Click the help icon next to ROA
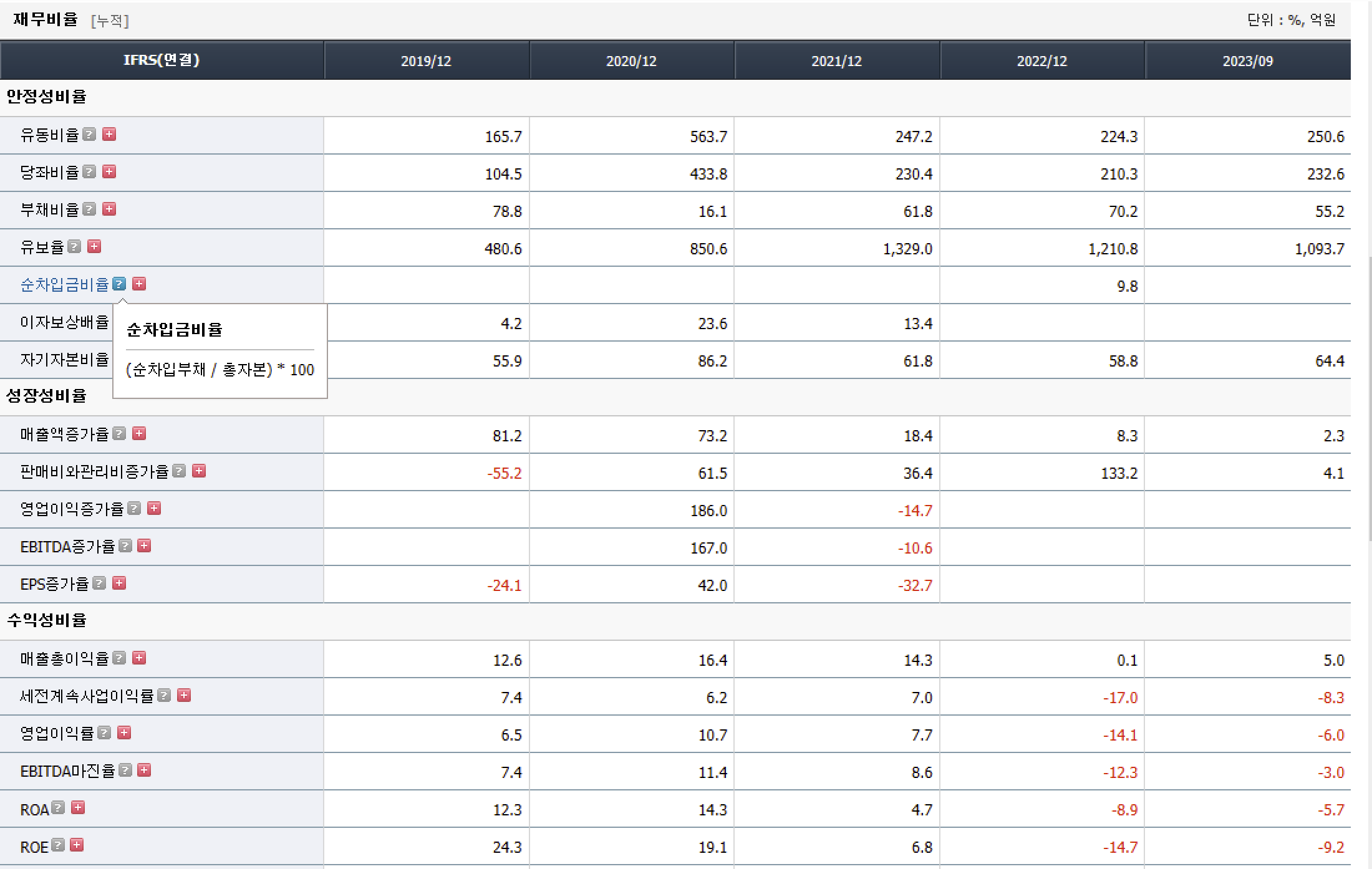The width and height of the screenshot is (1372, 869). (58, 808)
